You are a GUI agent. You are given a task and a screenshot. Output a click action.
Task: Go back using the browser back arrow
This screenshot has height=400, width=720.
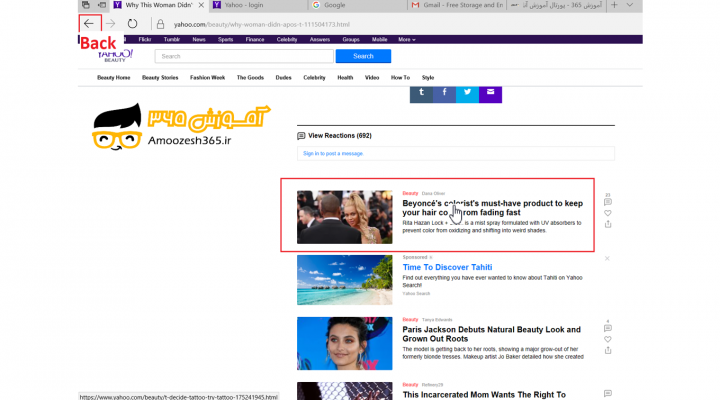click(x=89, y=24)
